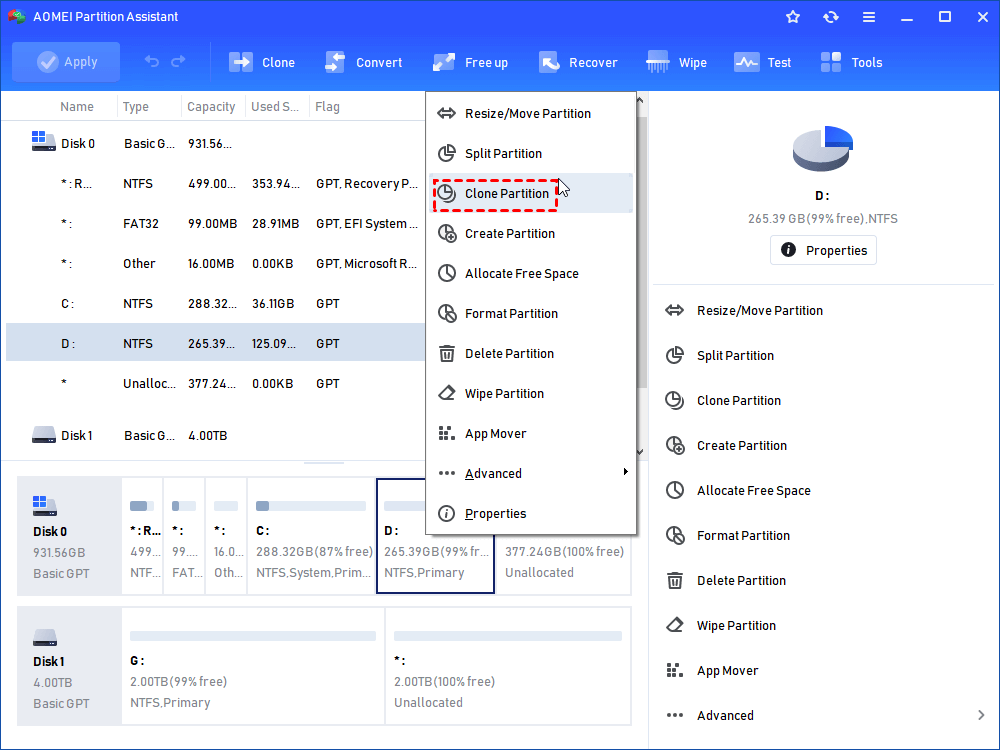
Task: Choose Properties in context menu
Action: [531, 513]
